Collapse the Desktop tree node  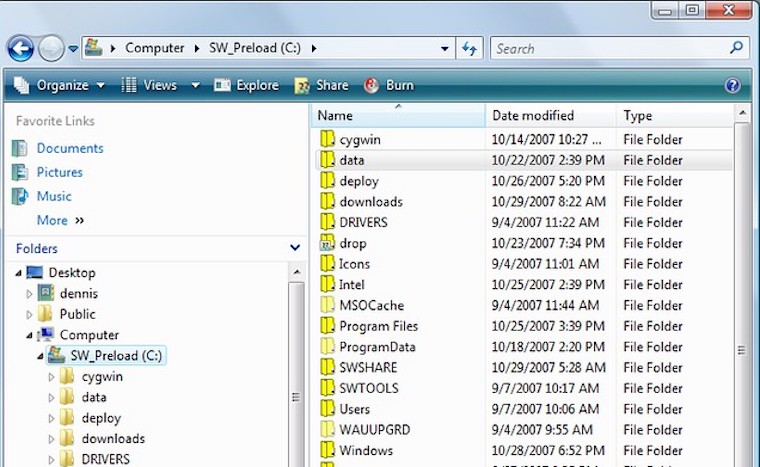pos(18,273)
